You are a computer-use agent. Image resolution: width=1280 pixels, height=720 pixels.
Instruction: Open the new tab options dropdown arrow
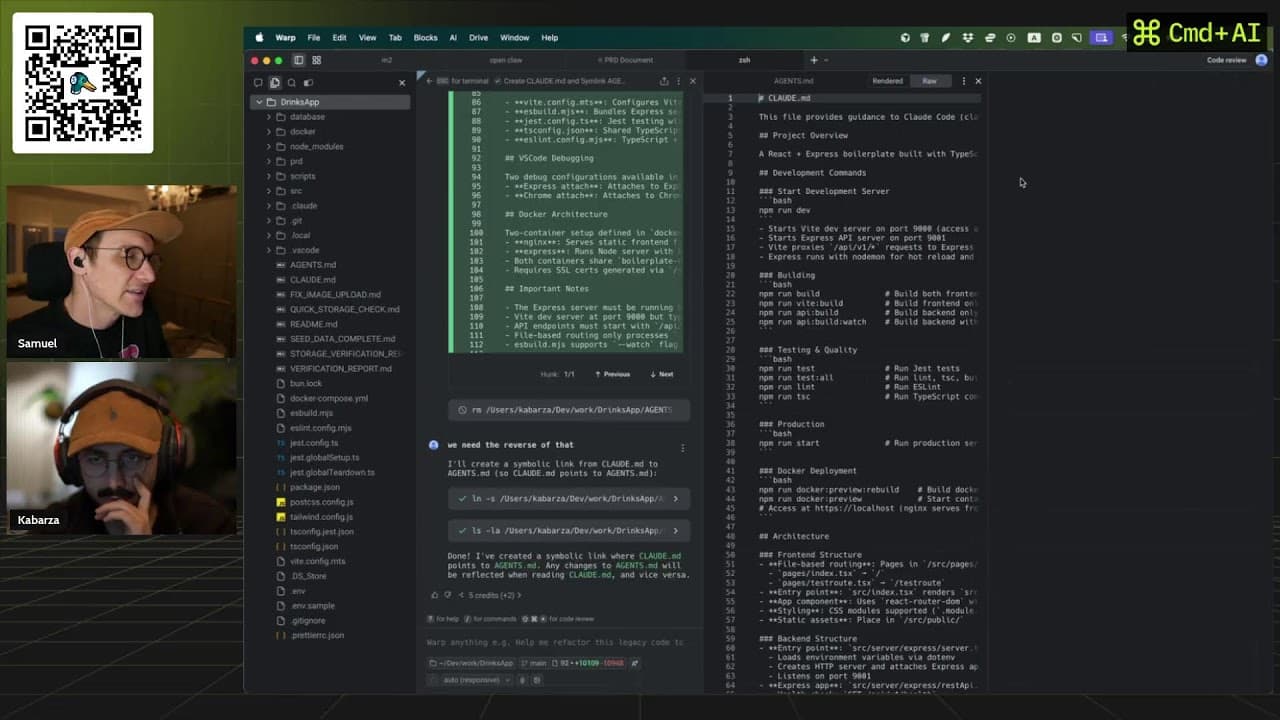[826, 60]
